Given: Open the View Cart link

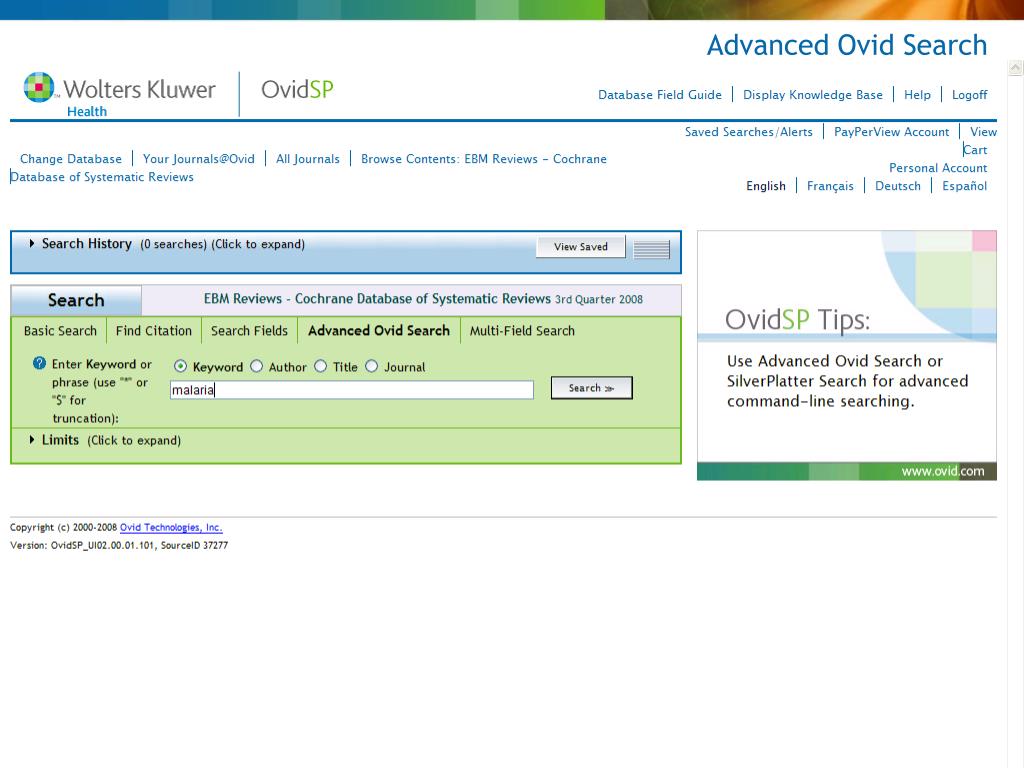Looking at the screenshot, I should coord(980,140).
